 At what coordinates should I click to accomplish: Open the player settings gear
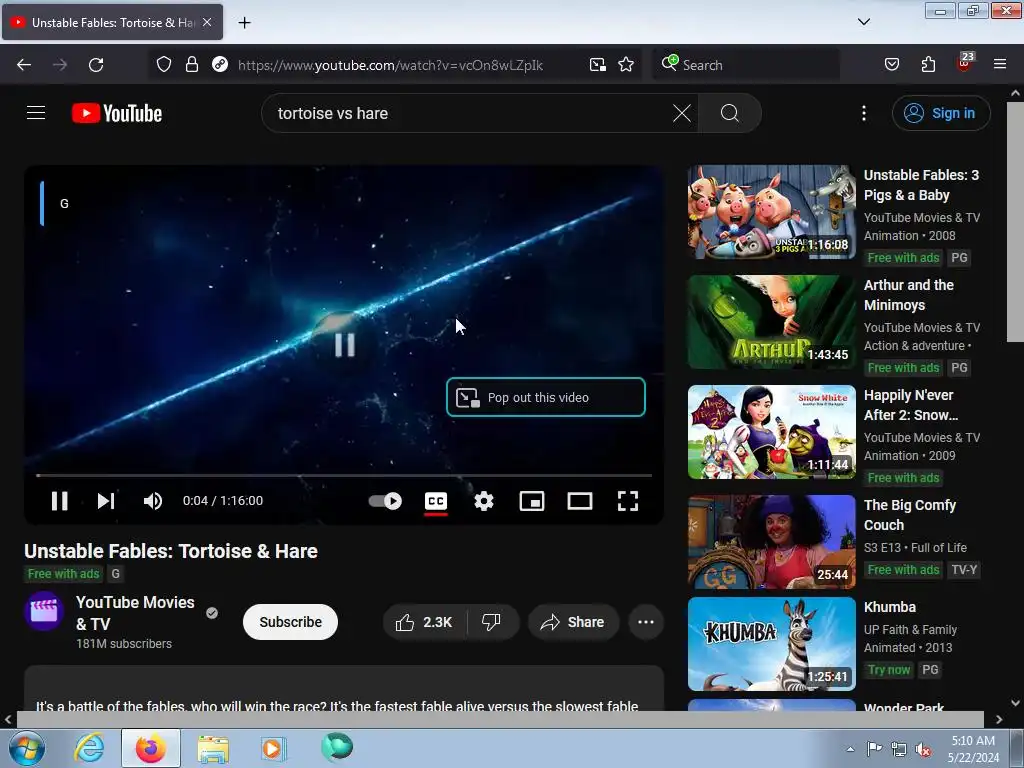[484, 501]
